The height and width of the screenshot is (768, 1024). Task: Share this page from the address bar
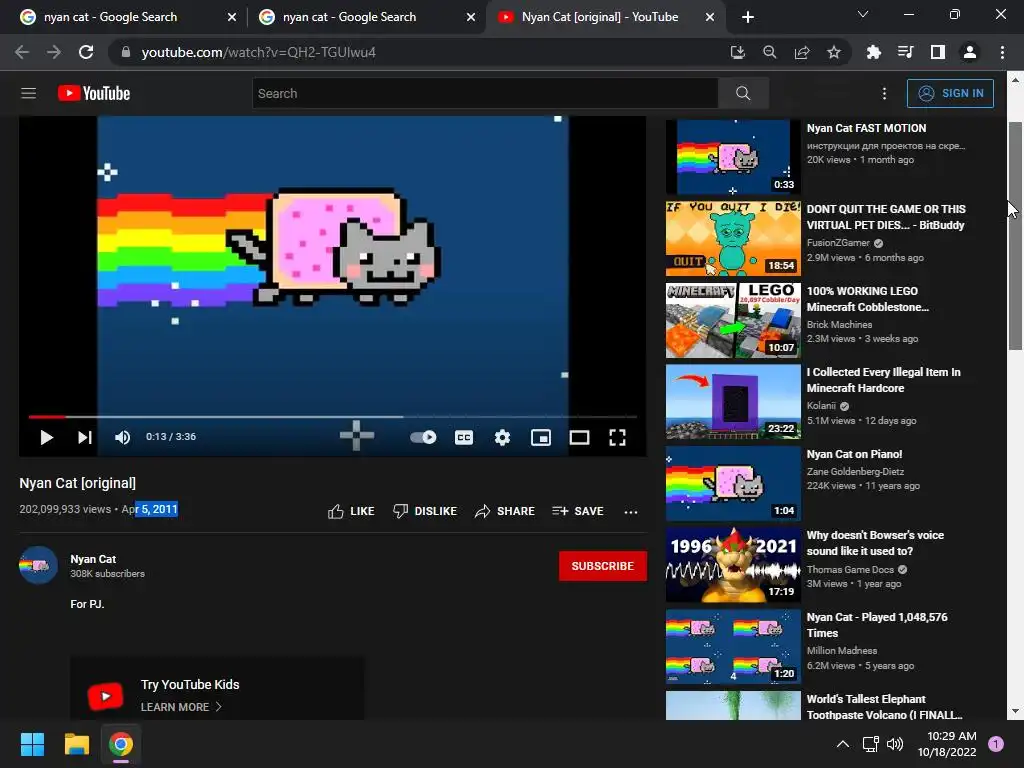(x=802, y=52)
